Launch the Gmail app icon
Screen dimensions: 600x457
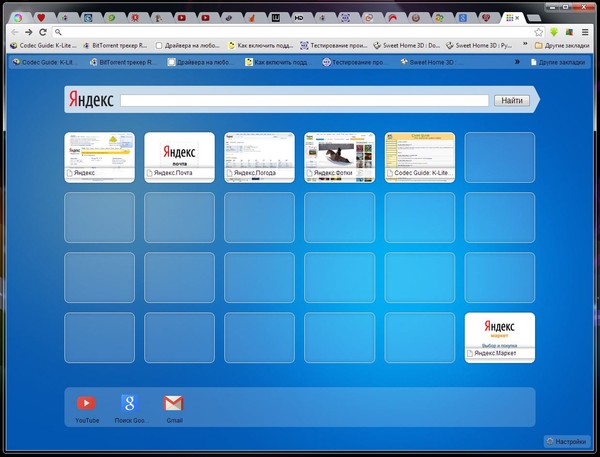(174, 409)
